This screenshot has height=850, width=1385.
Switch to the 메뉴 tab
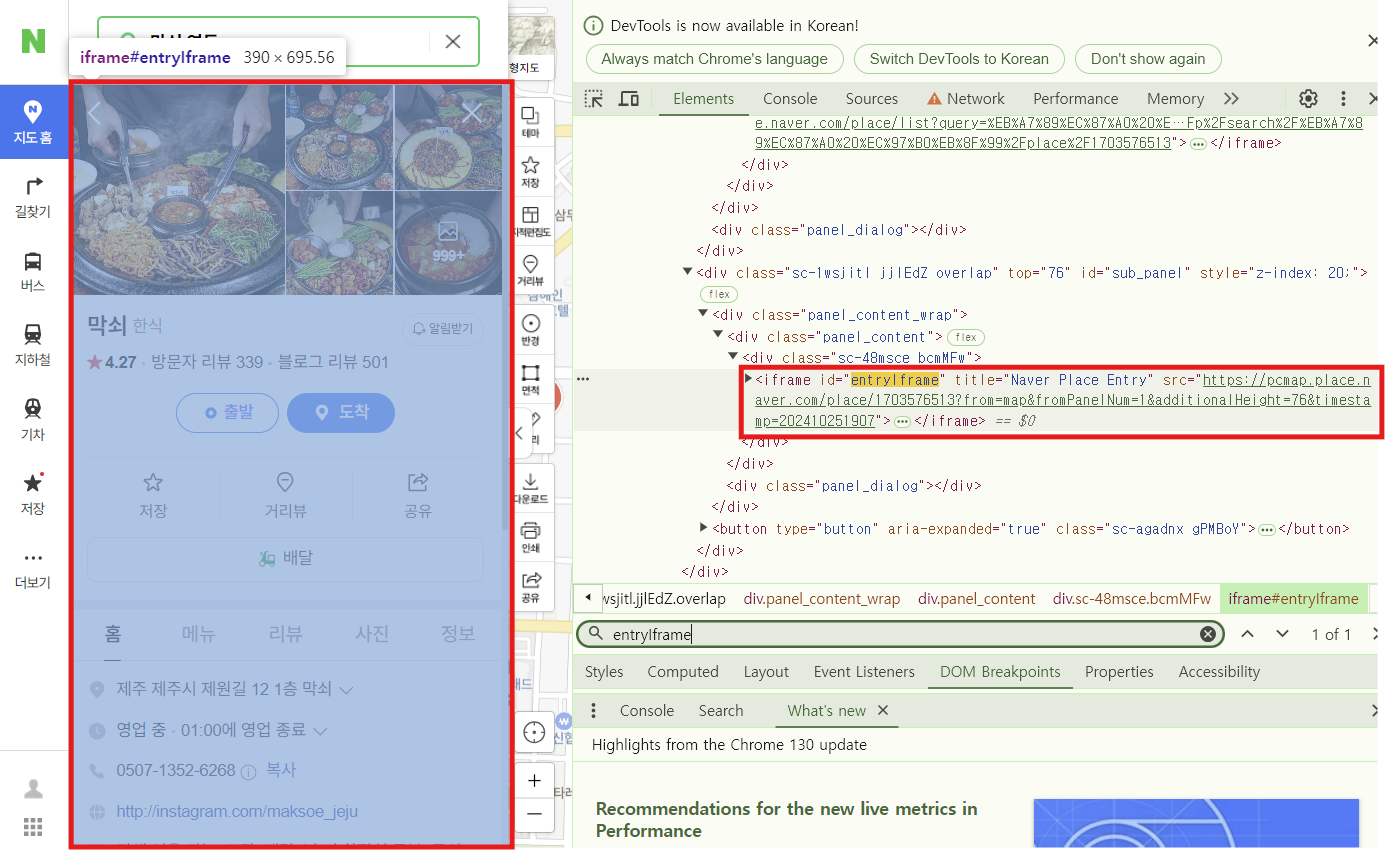click(199, 633)
